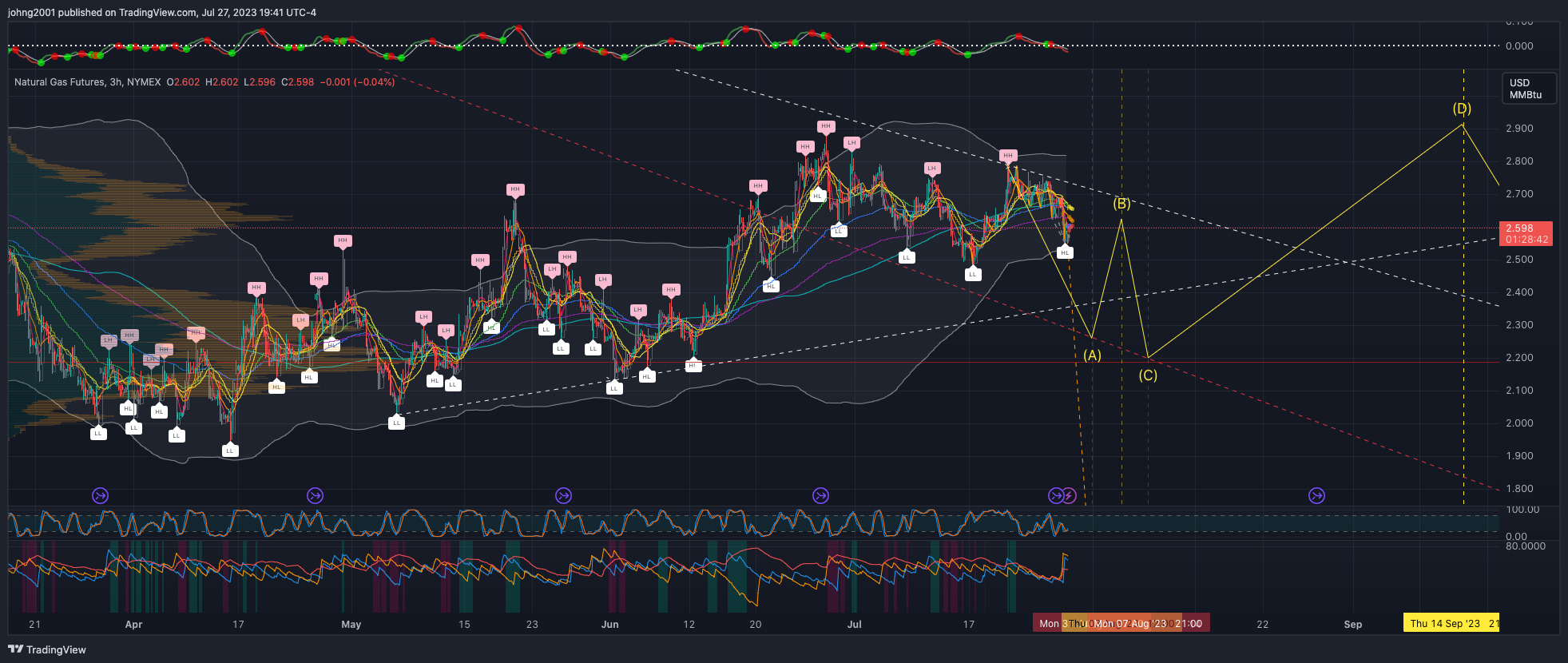Open the purple event icon just before Jul
The width and height of the screenshot is (1568, 663).
(x=820, y=496)
